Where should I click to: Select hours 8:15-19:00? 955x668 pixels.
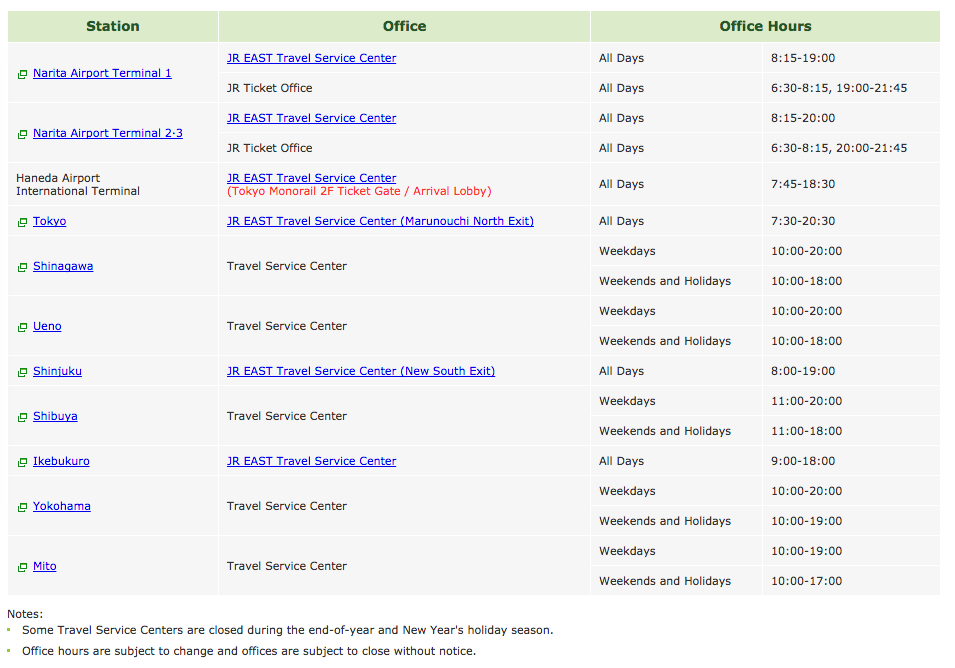point(803,58)
